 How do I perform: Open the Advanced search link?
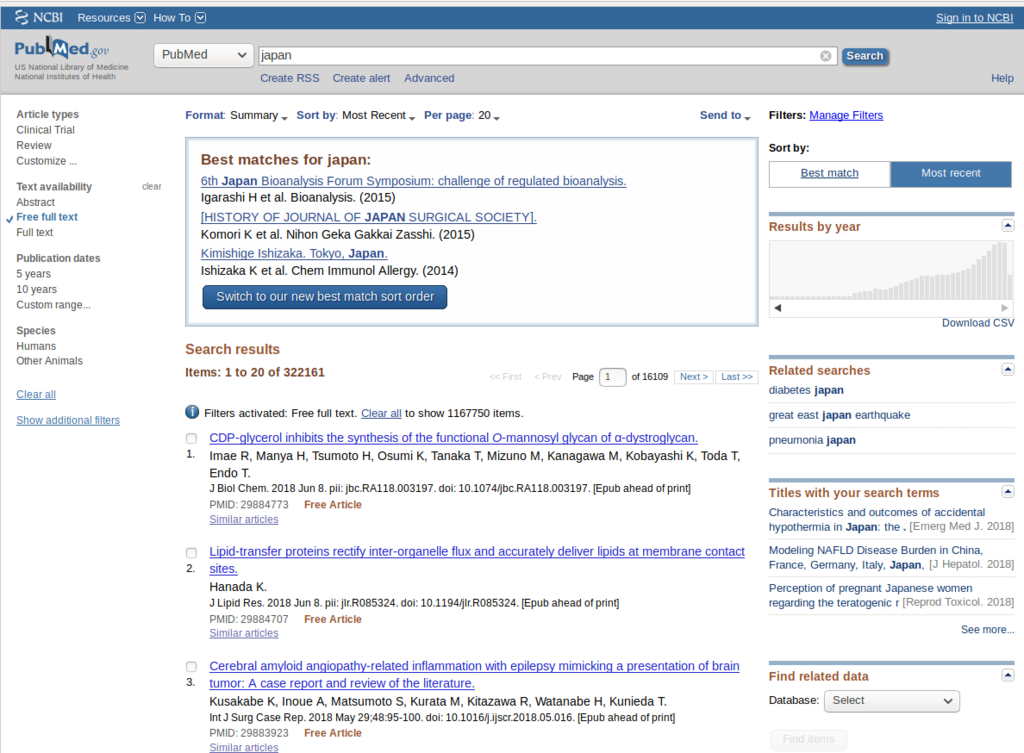[429, 78]
